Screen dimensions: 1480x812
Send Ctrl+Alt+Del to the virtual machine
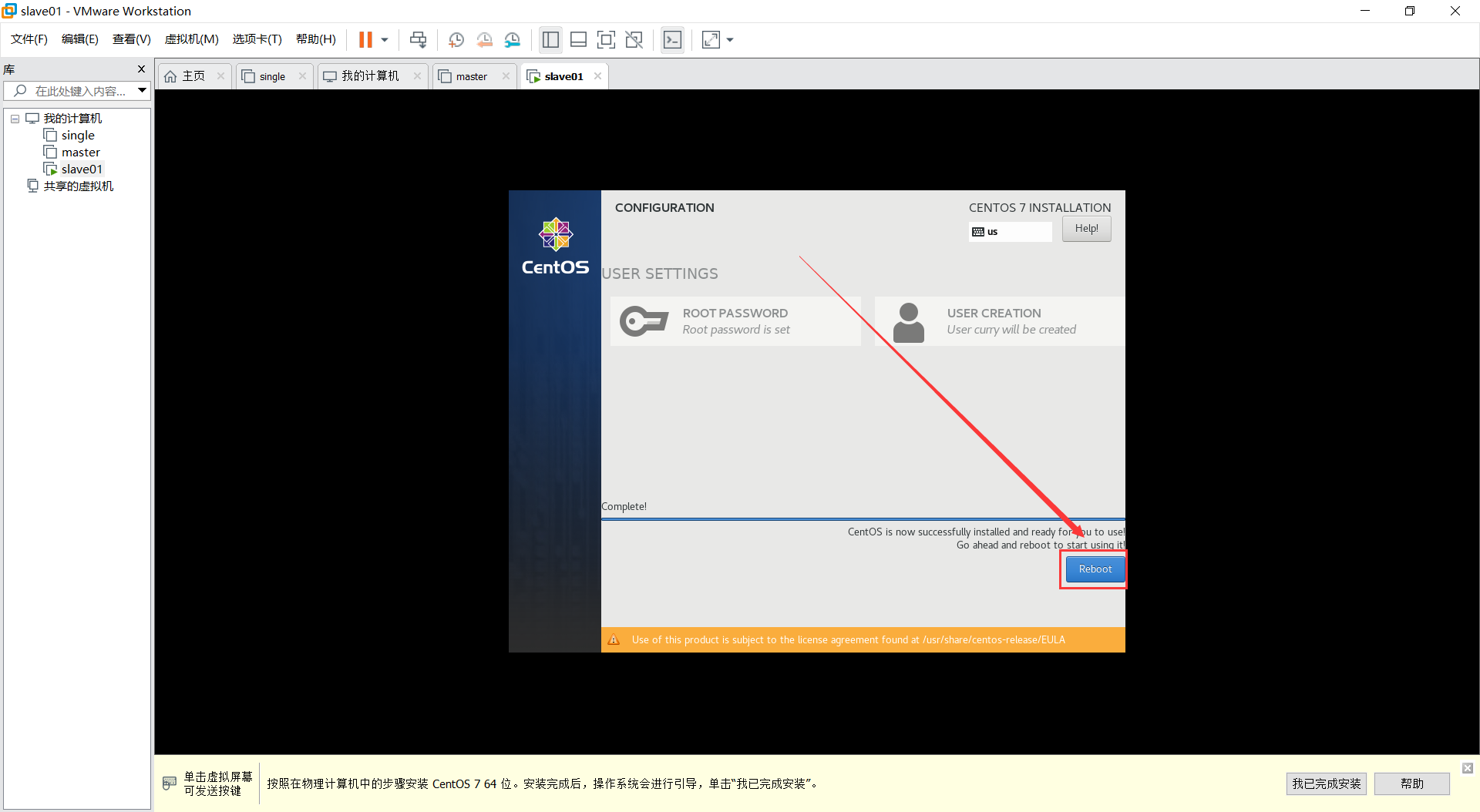[x=418, y=40]
